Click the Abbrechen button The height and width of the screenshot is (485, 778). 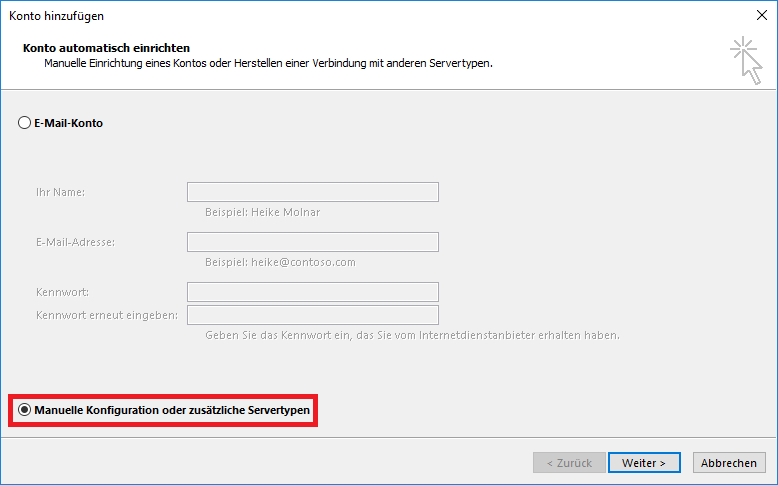point(728,463)
